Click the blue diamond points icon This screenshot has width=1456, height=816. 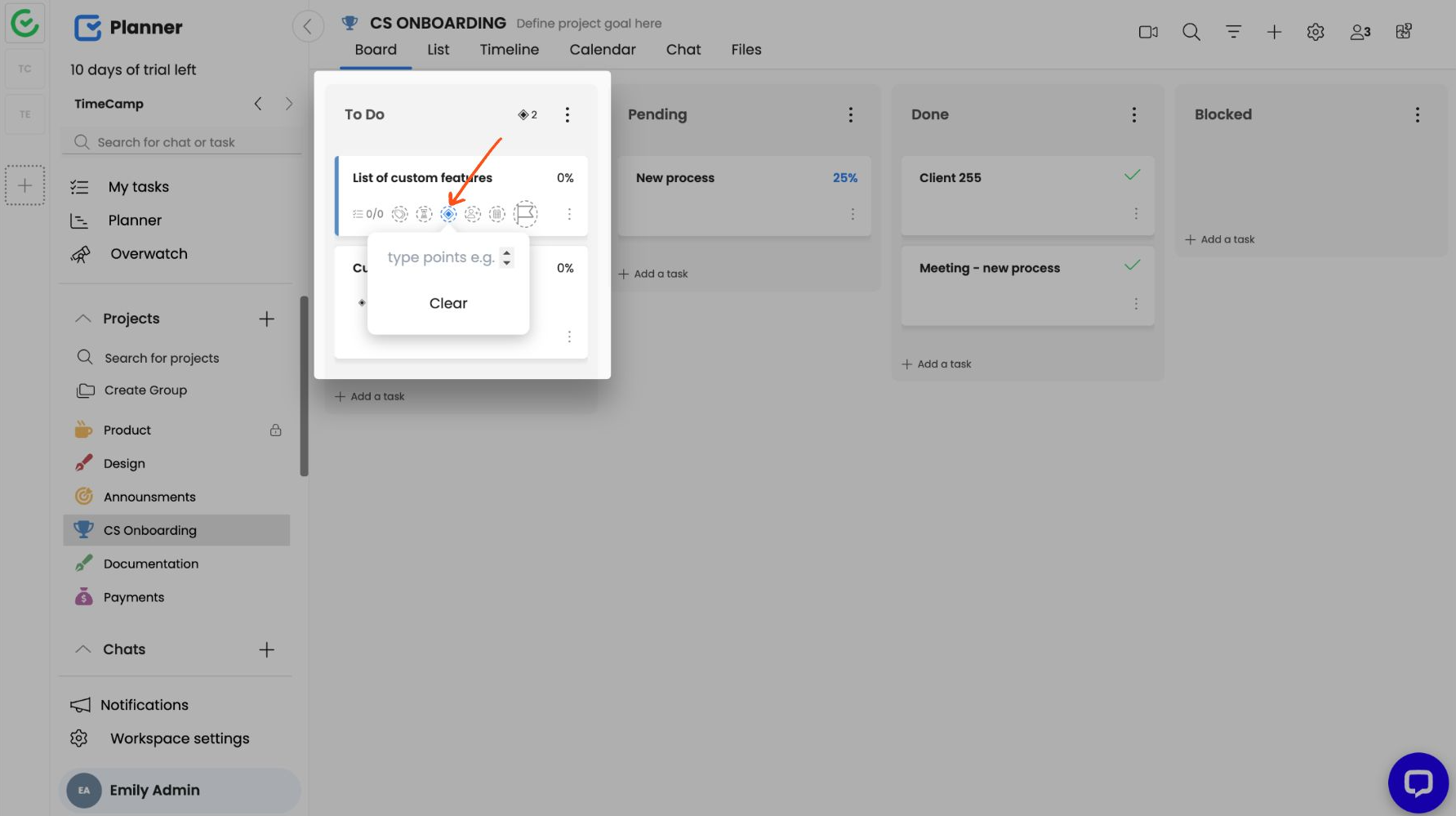pos(448,214)
